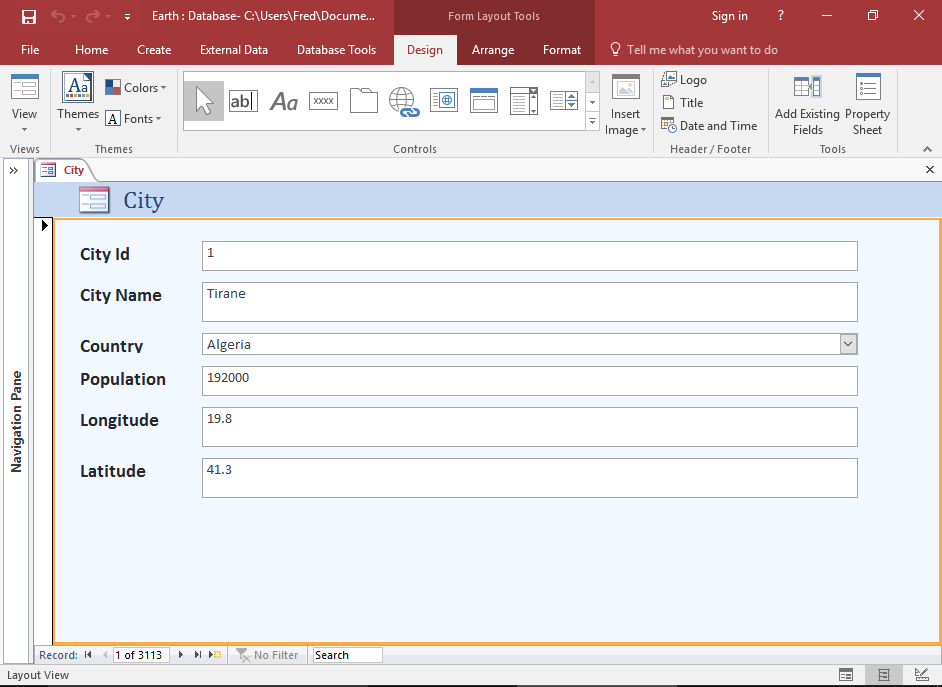Select the Text Box control tool
The image size is (942, 687).
(243, 100)
